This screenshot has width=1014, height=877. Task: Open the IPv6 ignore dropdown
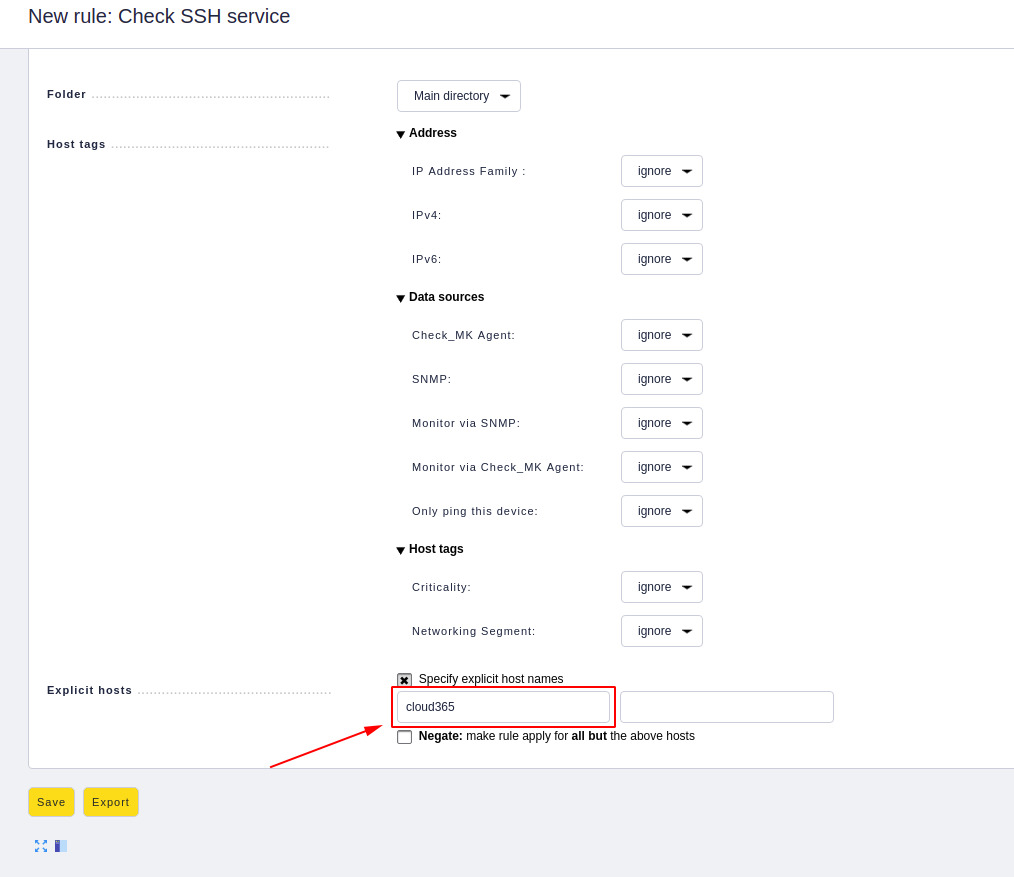coord(662,259)
